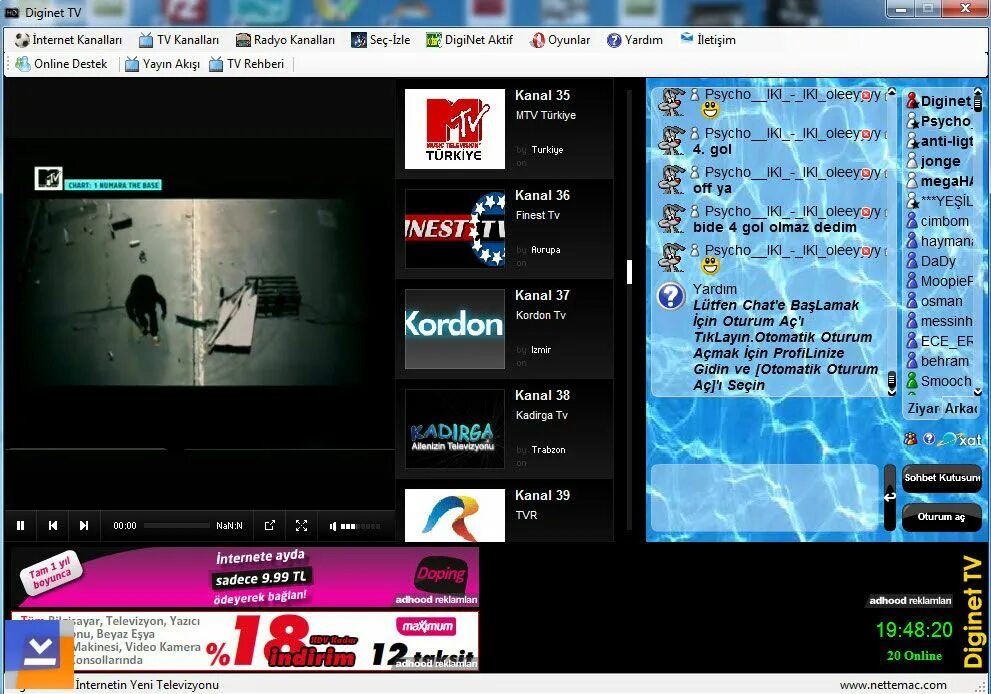Click the chat send arrow button
Viewport: 991px width, 694px height.
[890, 497]
